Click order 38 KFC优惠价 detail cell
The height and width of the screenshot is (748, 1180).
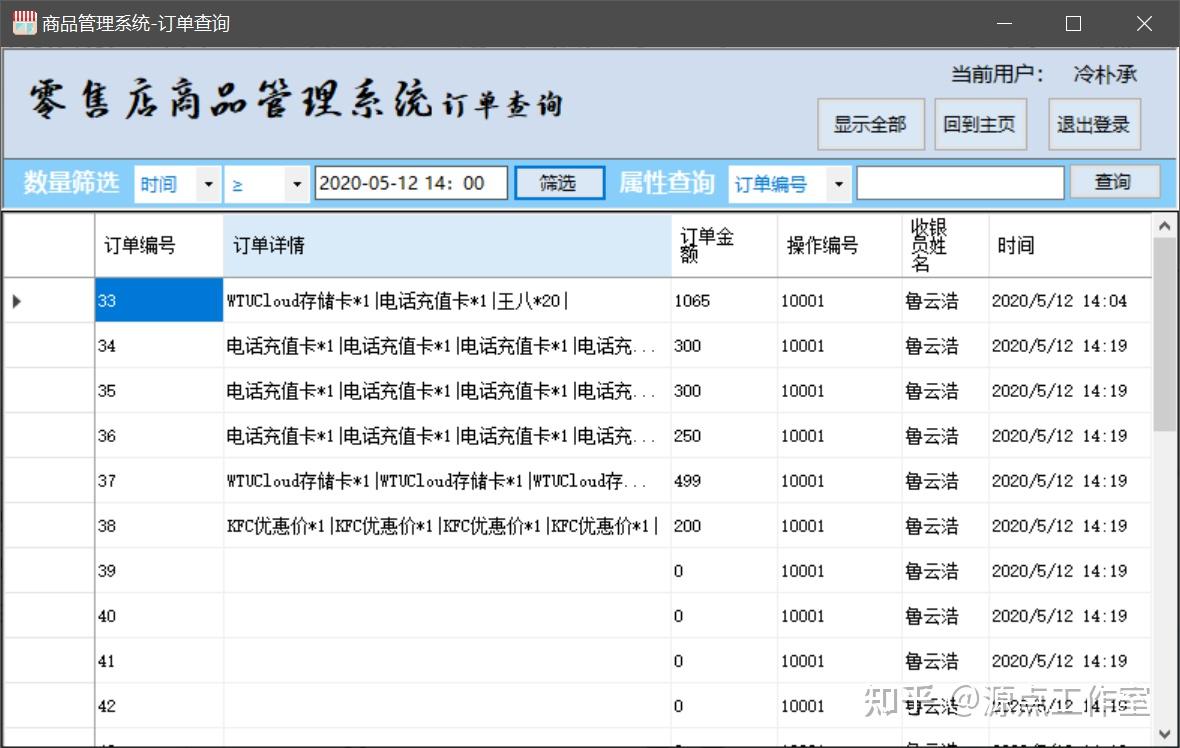[447, 526]
